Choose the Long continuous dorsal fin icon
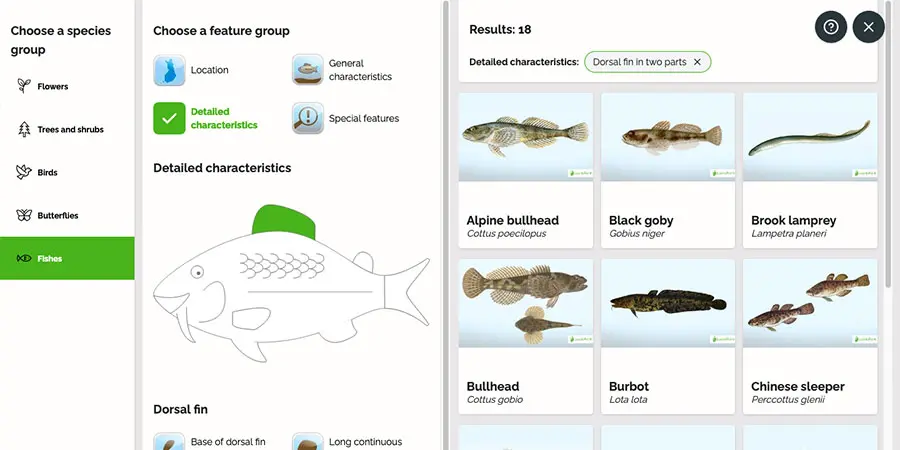 coord(308,442)
